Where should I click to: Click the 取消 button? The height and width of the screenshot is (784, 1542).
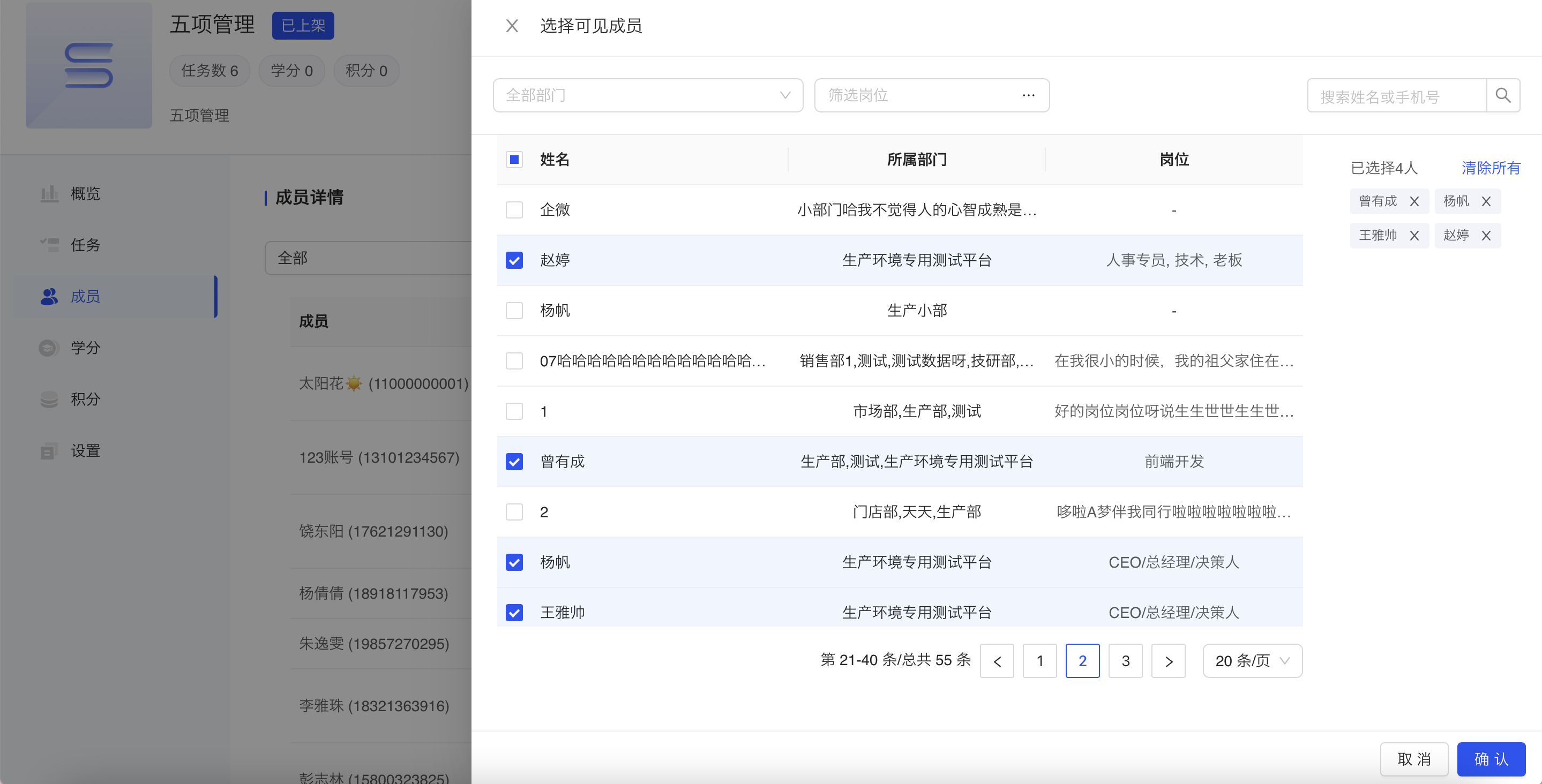point(1414,759)
